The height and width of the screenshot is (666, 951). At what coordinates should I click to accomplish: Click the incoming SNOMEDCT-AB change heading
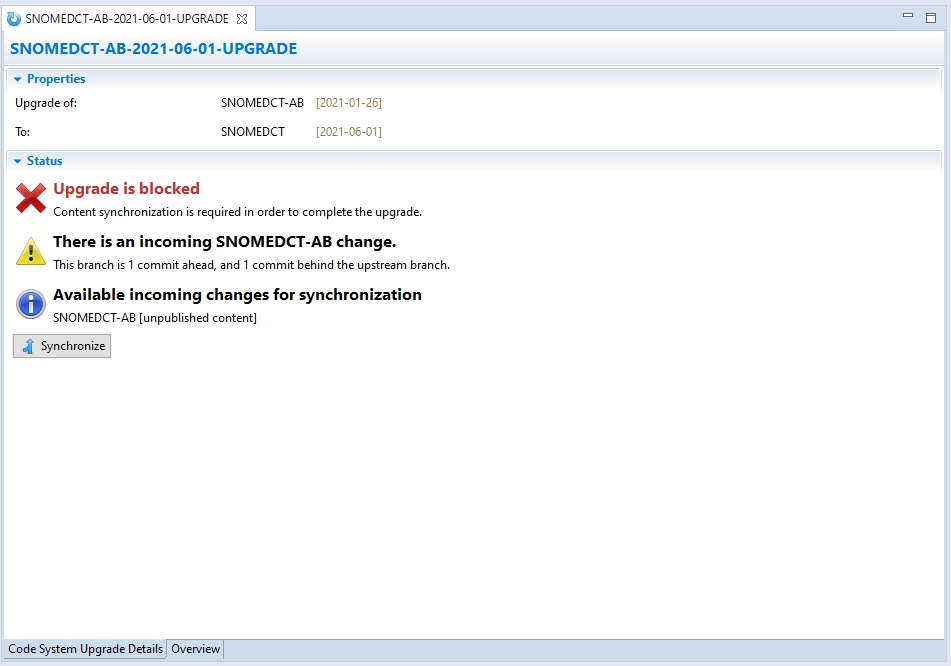point(224,241)
